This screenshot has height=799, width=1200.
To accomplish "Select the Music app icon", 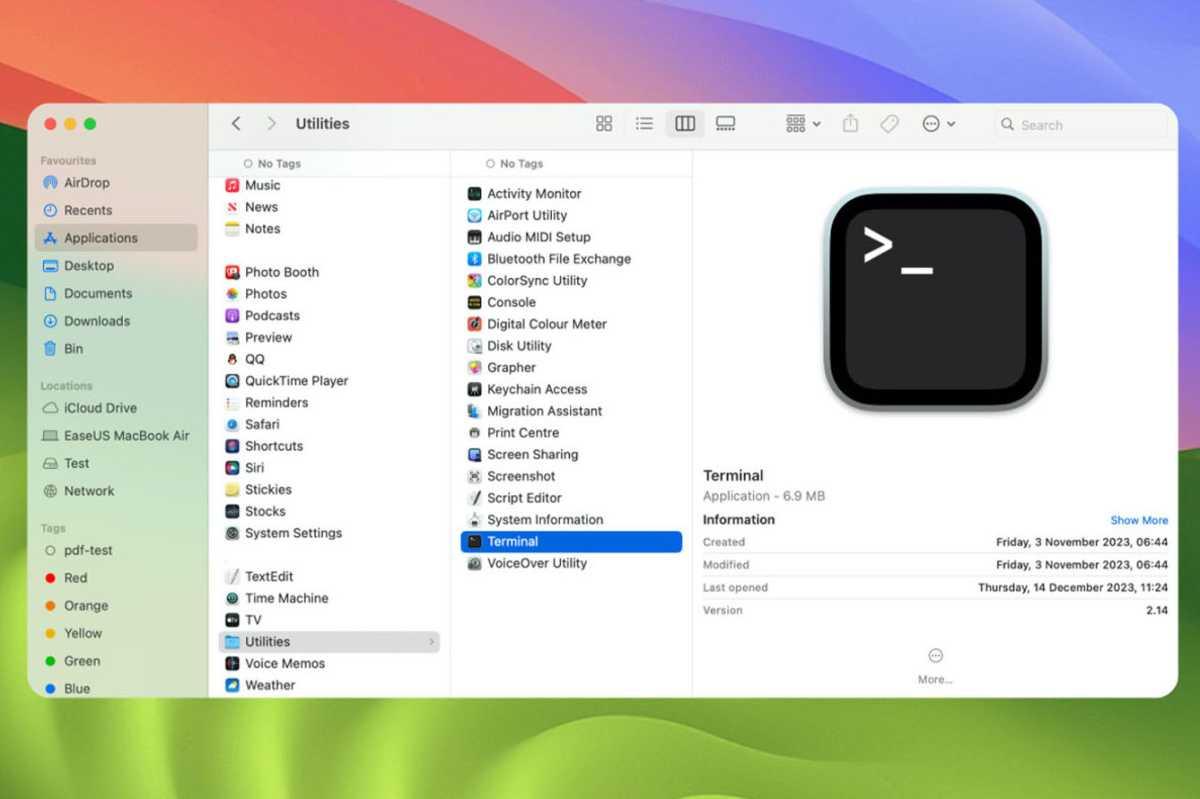I will [x=232, y=185].
